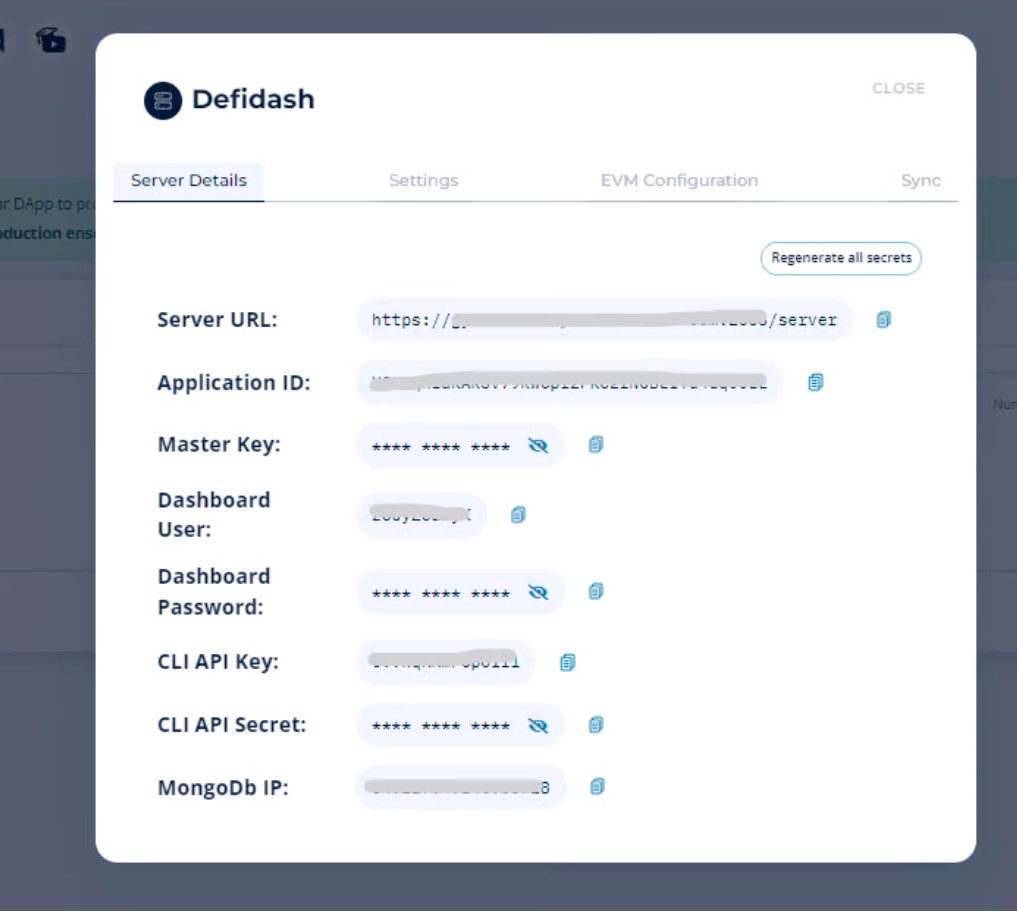Click the Defidash title text
Viewport: 1017px width, 912px height.
(253, 99)
